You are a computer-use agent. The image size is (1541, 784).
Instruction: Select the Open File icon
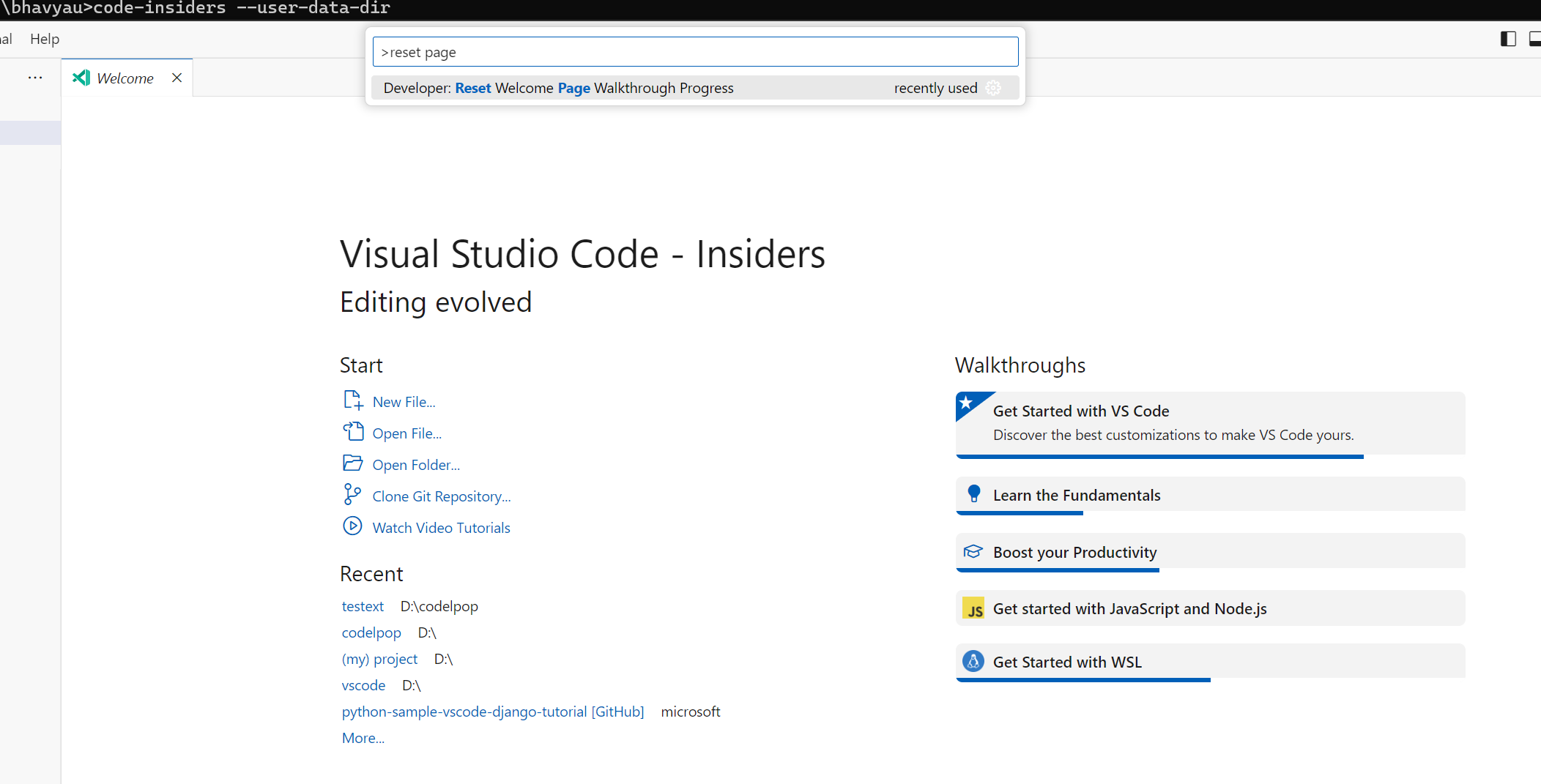353,432
